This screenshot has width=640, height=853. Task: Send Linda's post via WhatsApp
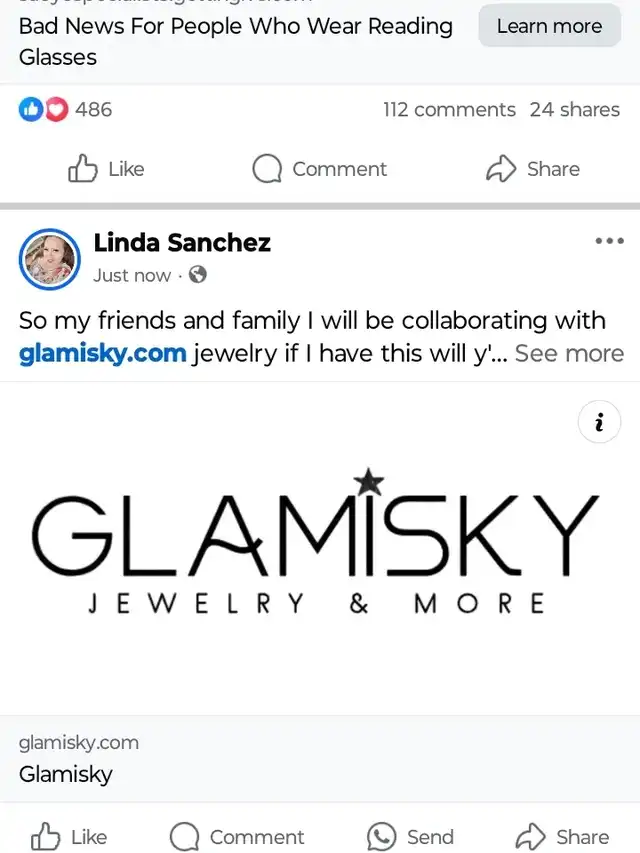click(x=410, y=837)
